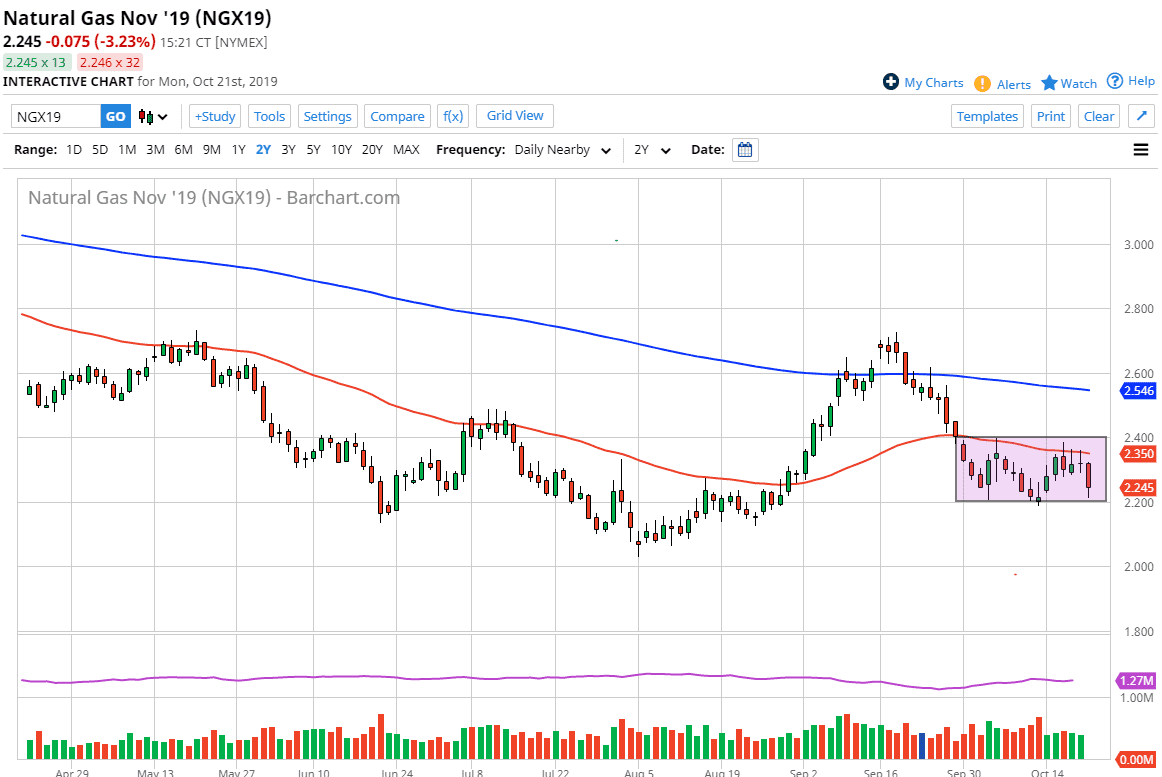Click the Print button
Image resolution: width=1162 pixels, height=777 pixels.
(x=1050, y=116)
